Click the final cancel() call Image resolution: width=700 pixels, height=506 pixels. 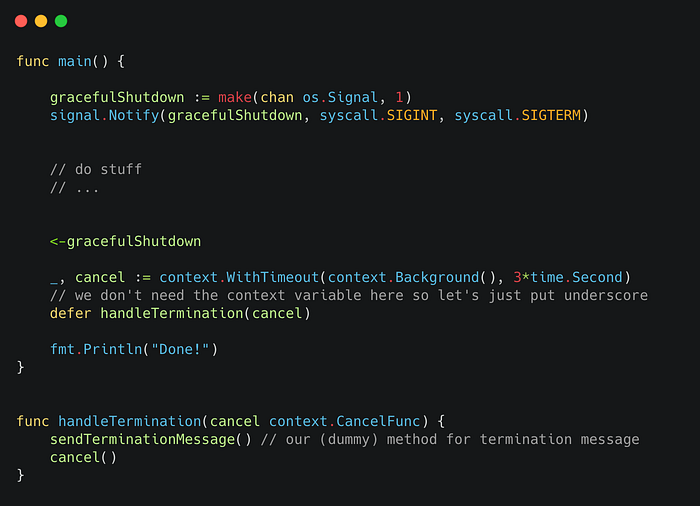tap(83, 457)
